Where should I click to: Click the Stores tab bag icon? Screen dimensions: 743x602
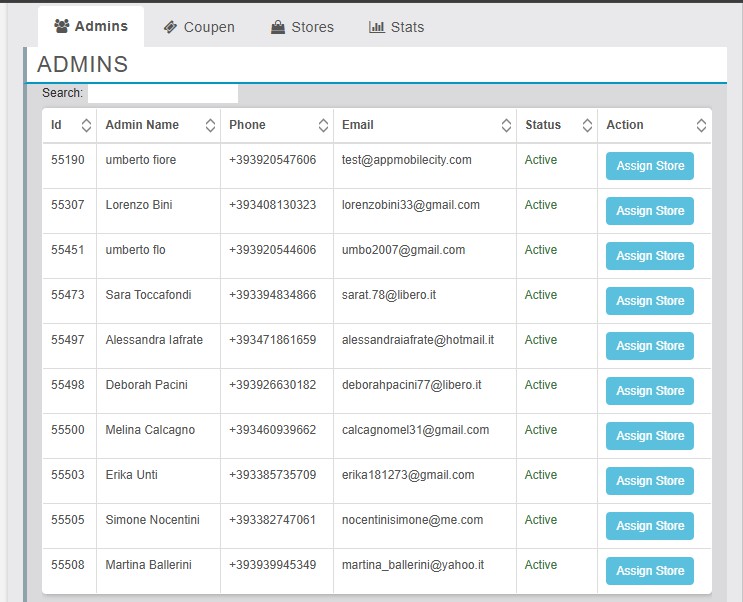[278, 27]
